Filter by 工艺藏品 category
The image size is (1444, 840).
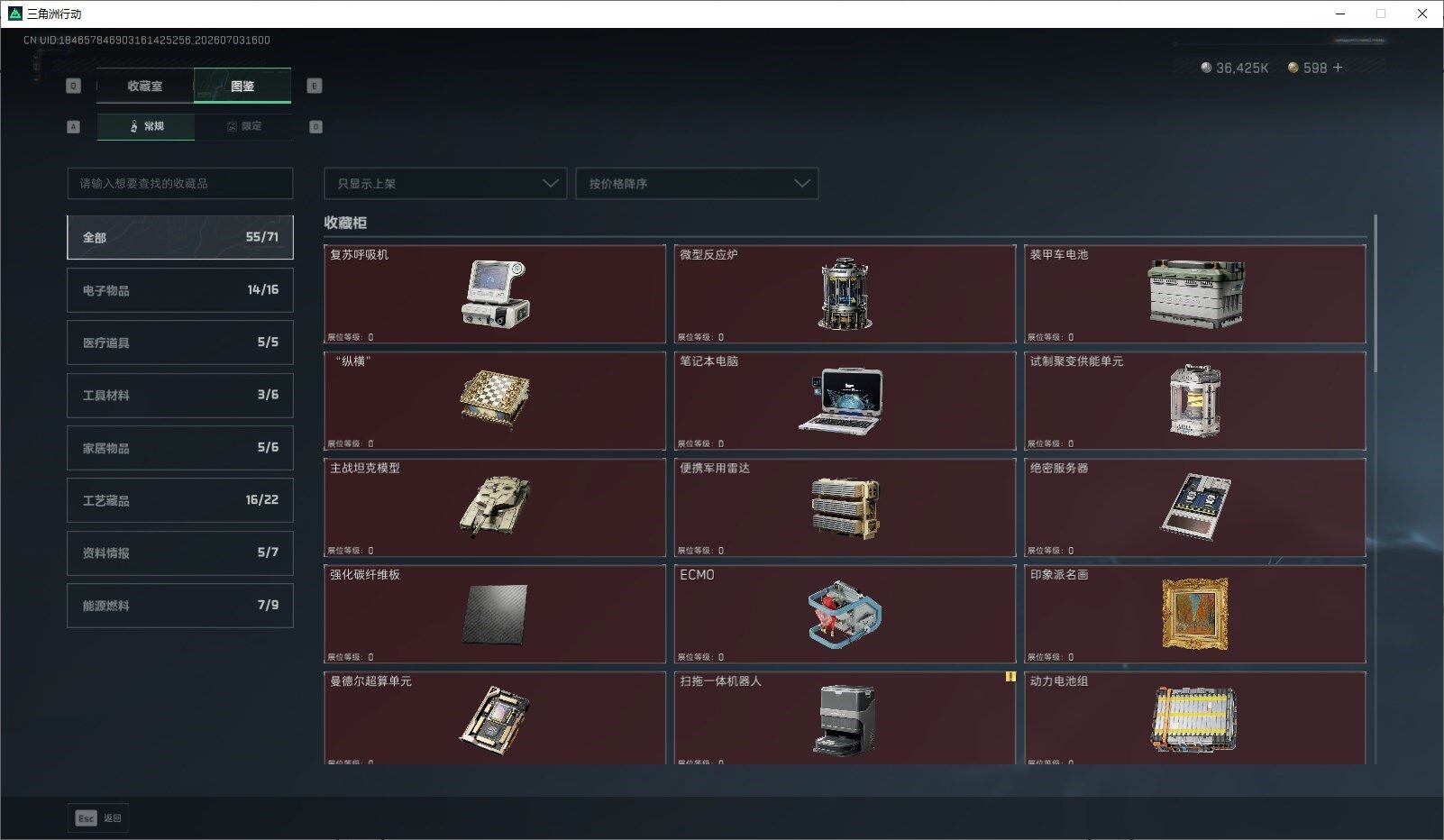(x=180, y=500)
